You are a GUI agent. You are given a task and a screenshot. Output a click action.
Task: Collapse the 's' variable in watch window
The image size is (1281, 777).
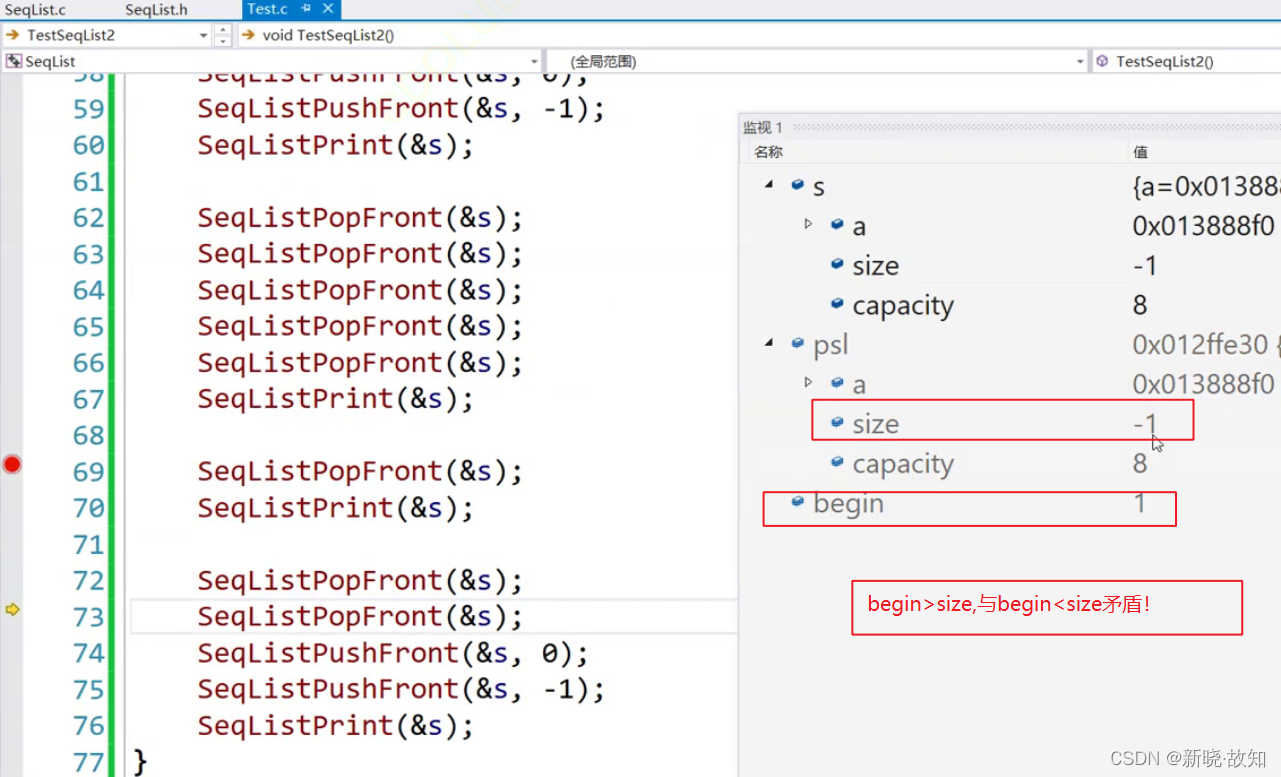tap(768, 185)
